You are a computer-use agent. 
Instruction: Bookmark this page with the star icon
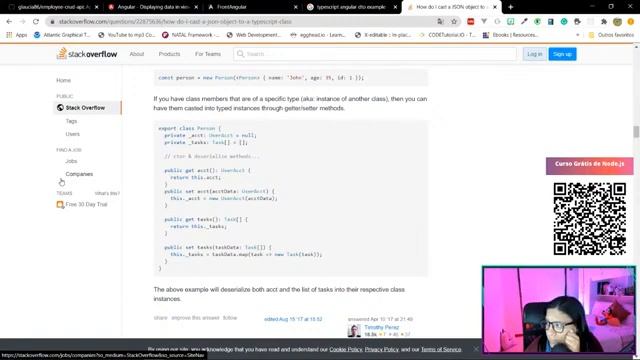454,22
